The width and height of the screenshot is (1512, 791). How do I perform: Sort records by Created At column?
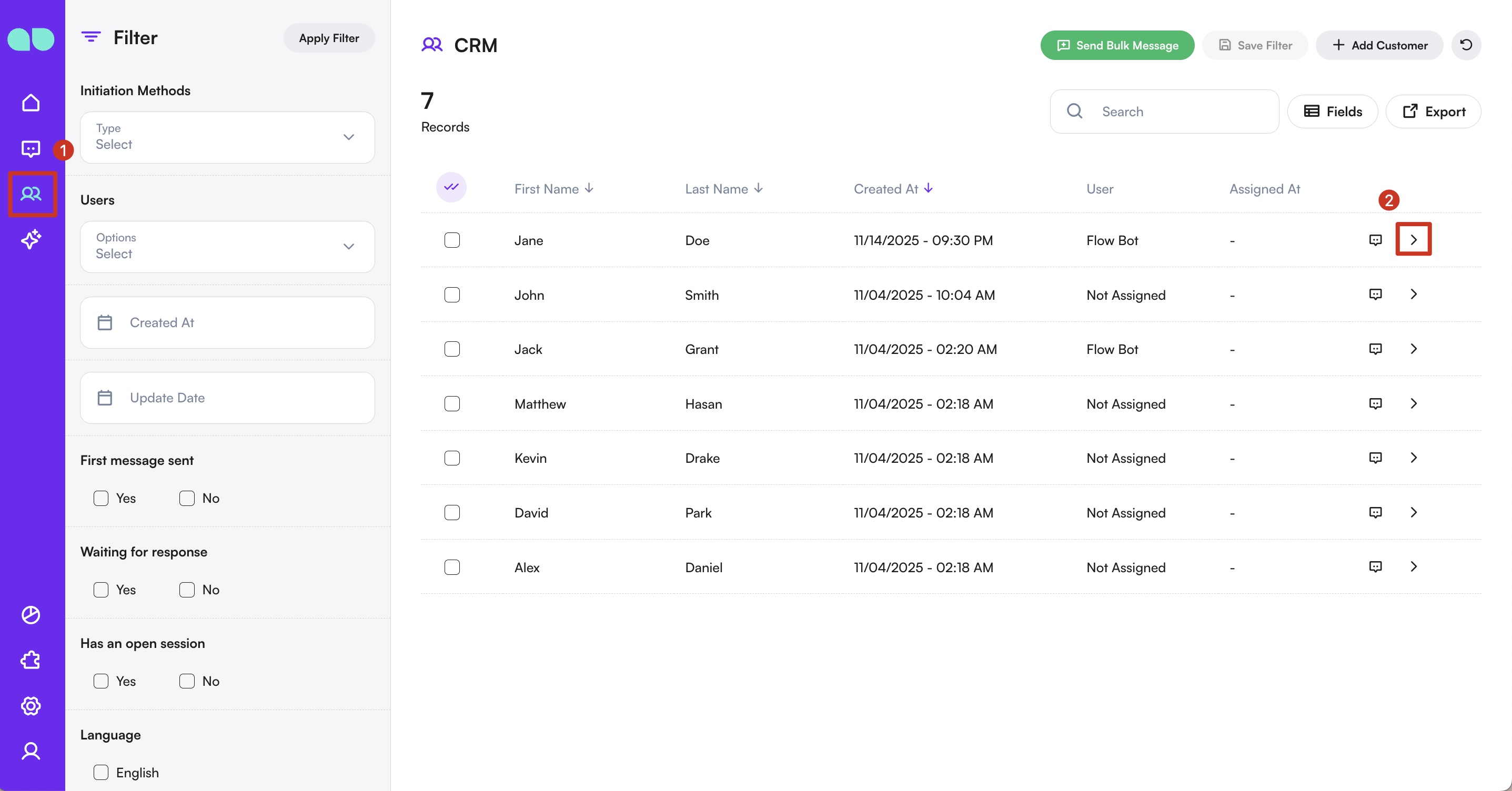point(892,188)
